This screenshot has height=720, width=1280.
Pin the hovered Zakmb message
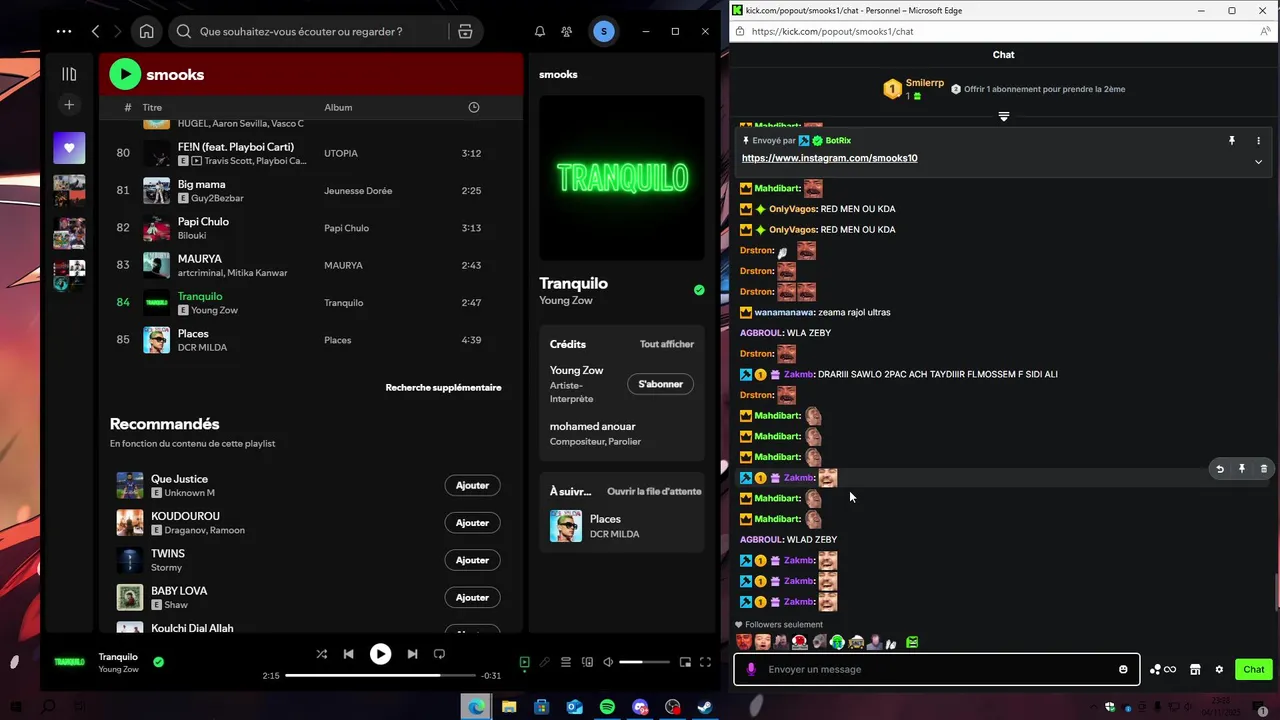point(1242,469)
